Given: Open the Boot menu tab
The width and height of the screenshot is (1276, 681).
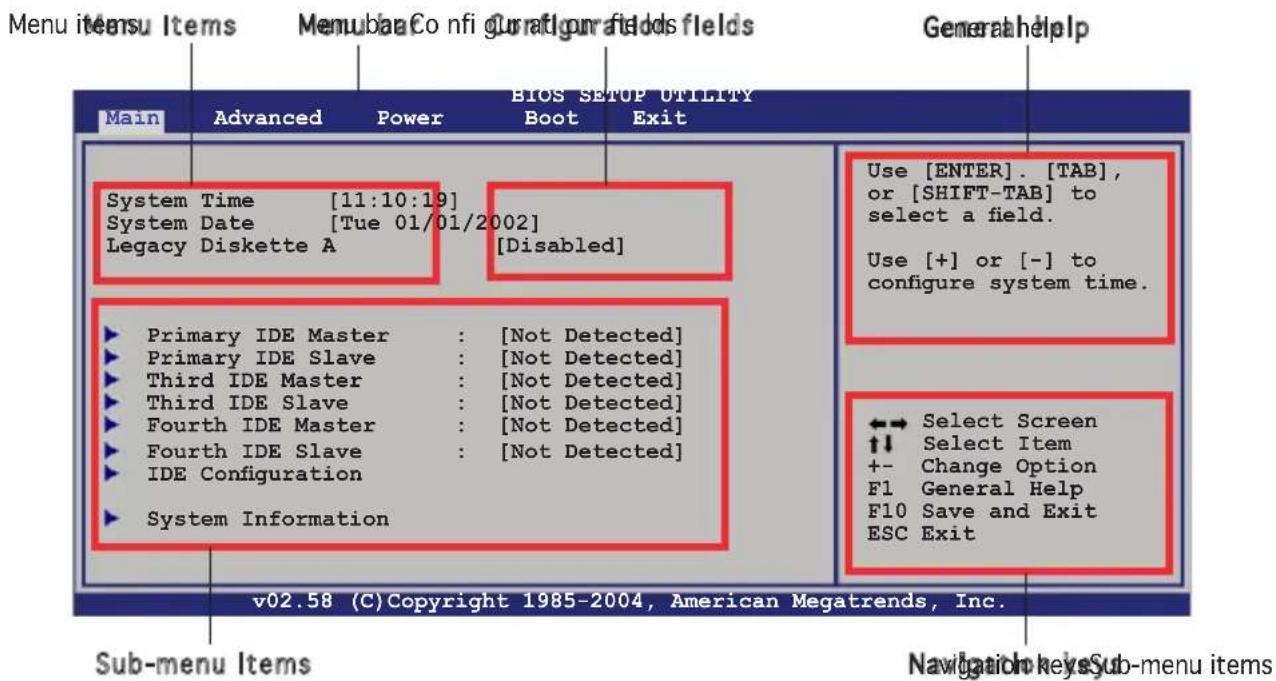Looking at the screenshot, I should pos(551,118).
